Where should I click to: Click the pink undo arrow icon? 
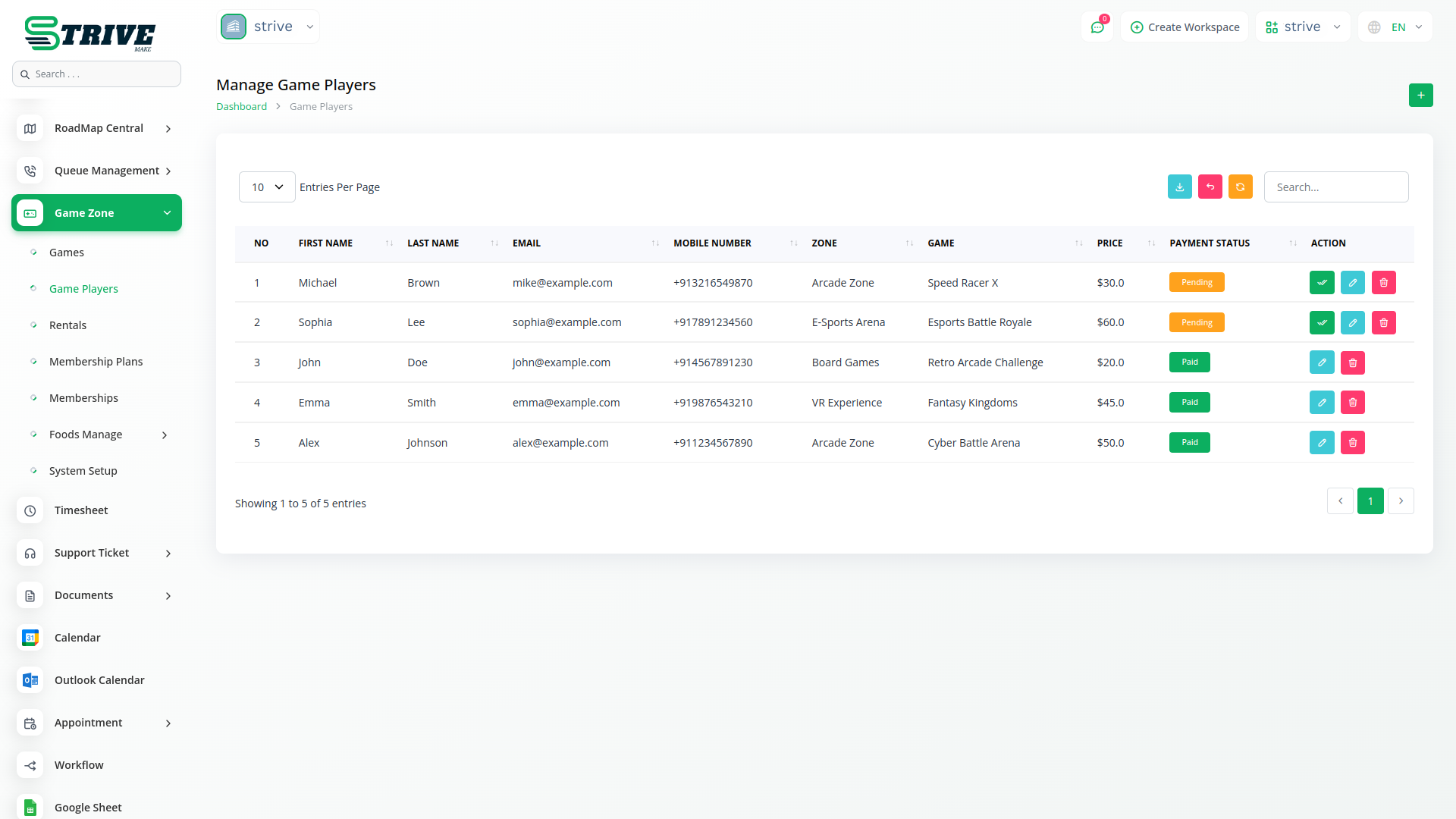(x=1210, y=187)
